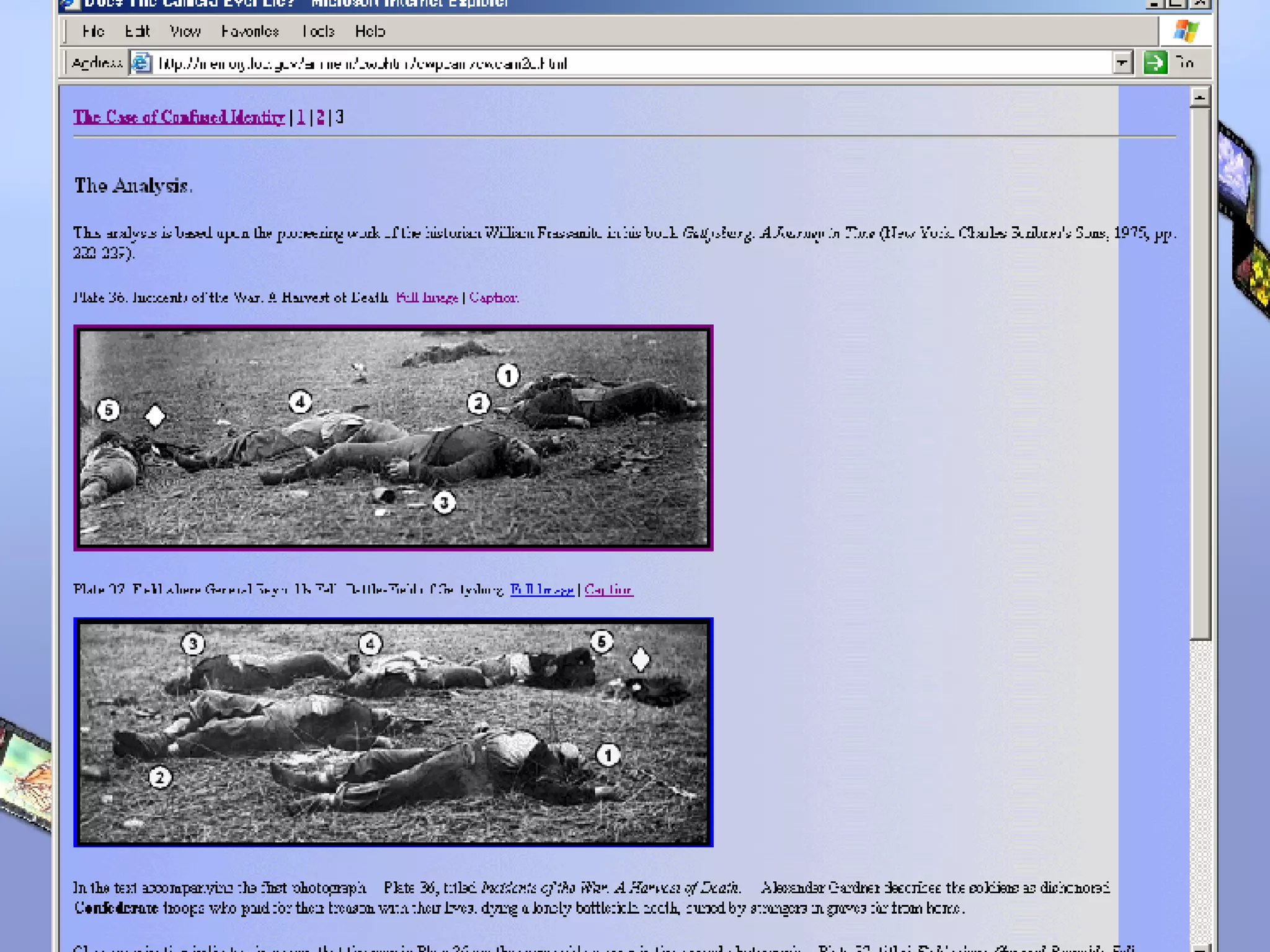Open Plate 36 Full Image link
Screen dimensions: 1270x952
point(427,297)
